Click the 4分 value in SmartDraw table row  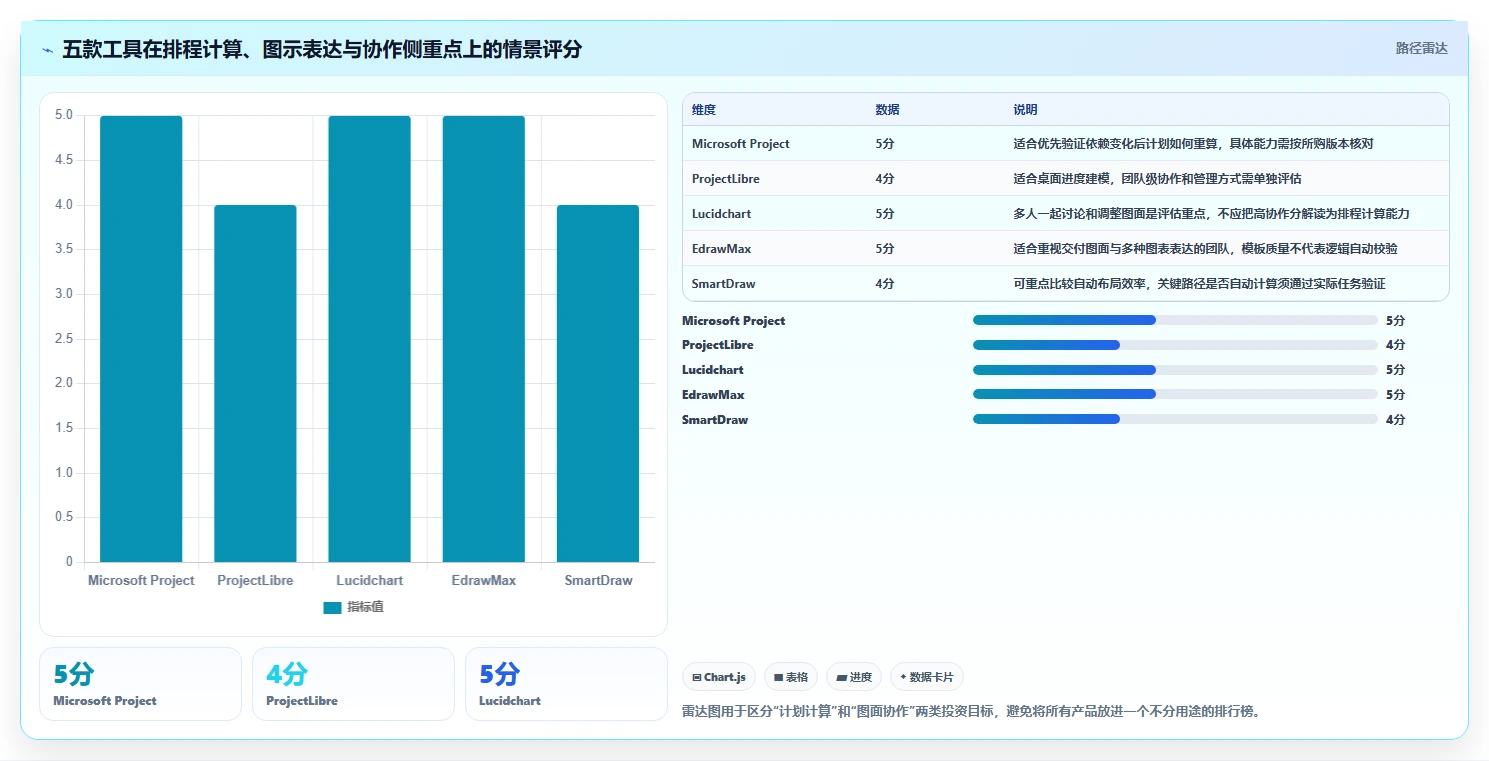(x=885, y=284)
